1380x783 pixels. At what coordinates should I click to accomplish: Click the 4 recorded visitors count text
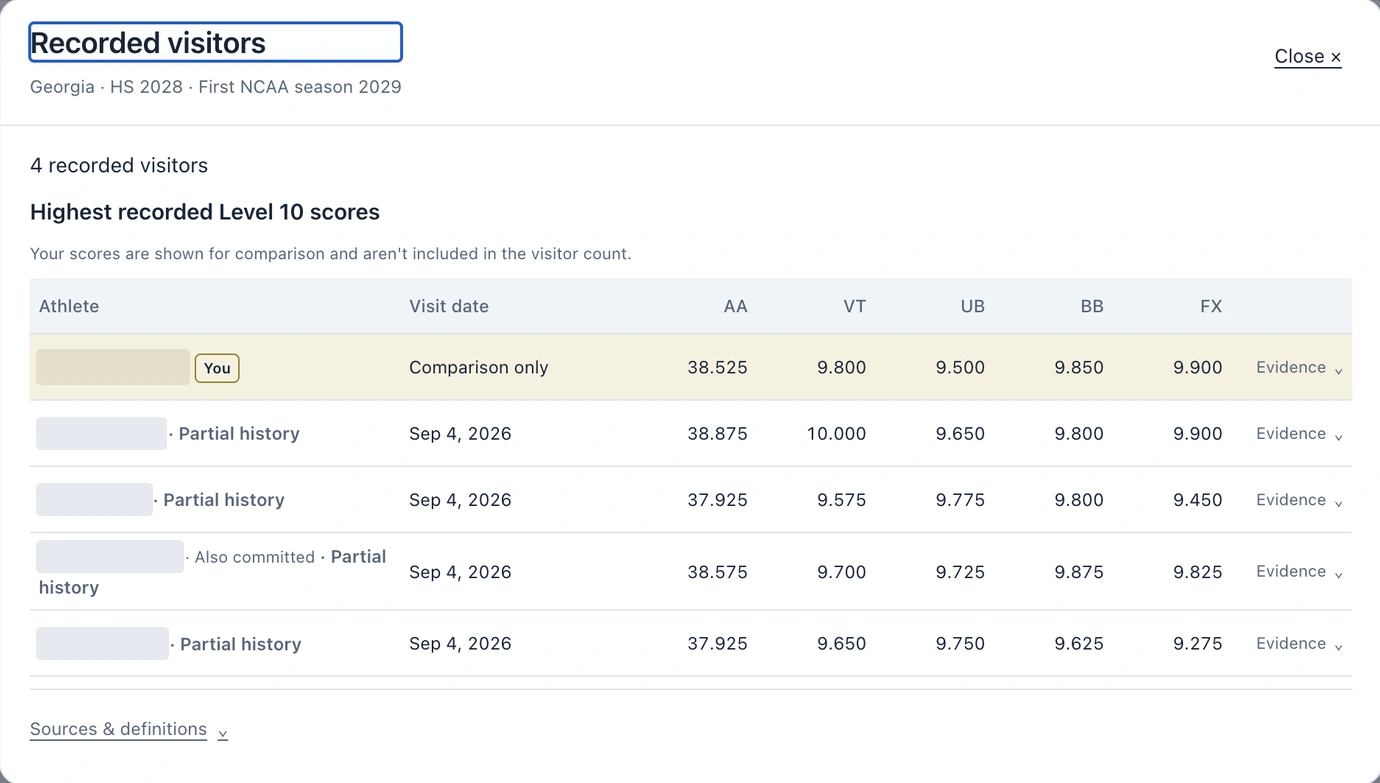pyautogui.click(x=119, y=166)
